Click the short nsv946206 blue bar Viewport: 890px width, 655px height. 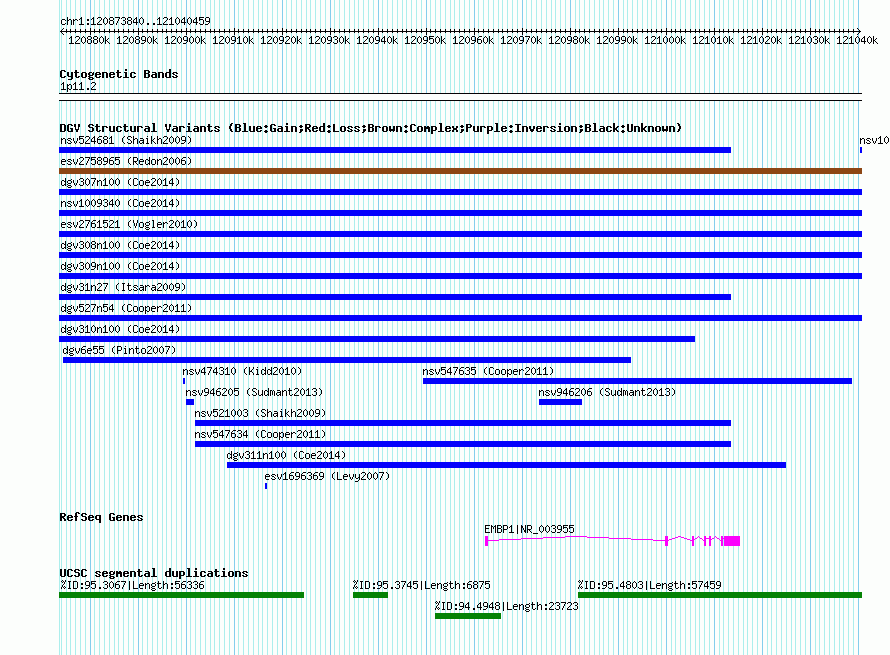click(x=560, y=402)
